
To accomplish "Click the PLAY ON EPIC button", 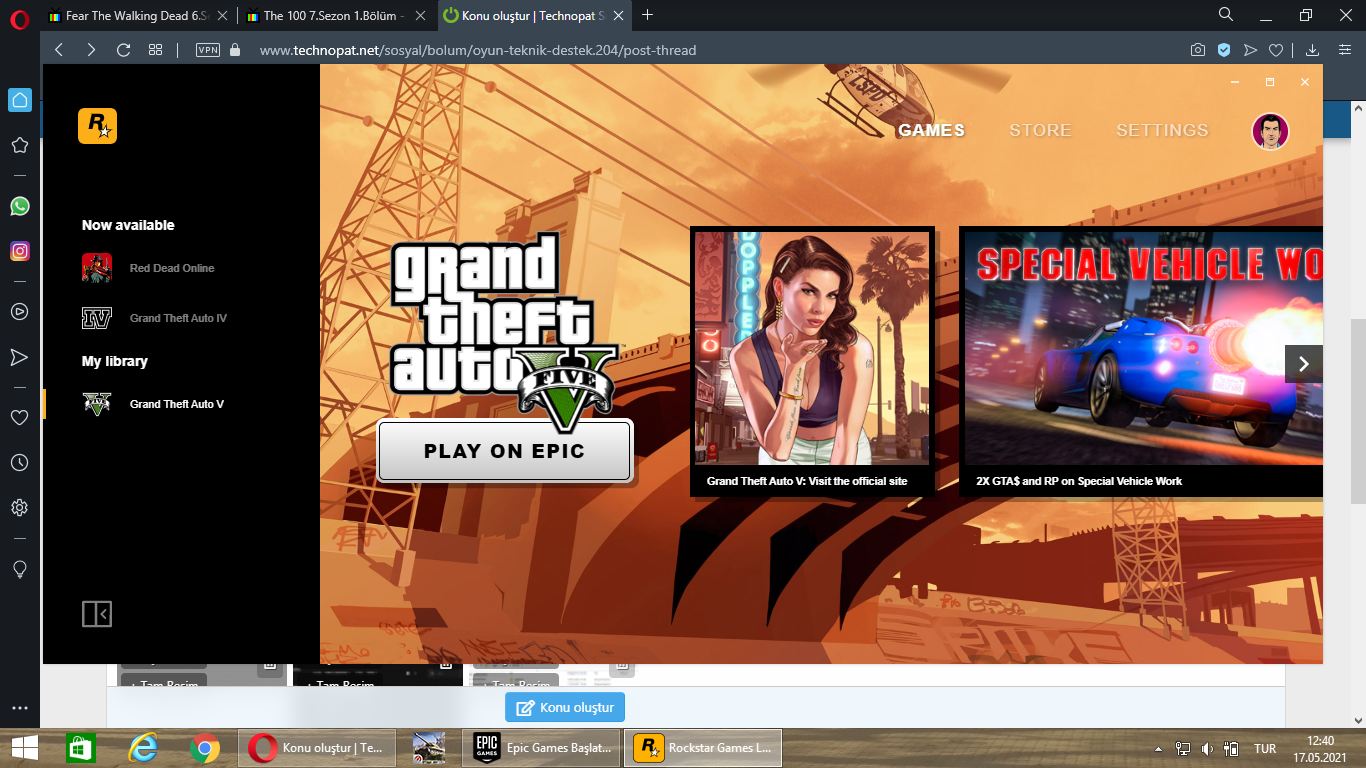I will click(x=504, y=450).
